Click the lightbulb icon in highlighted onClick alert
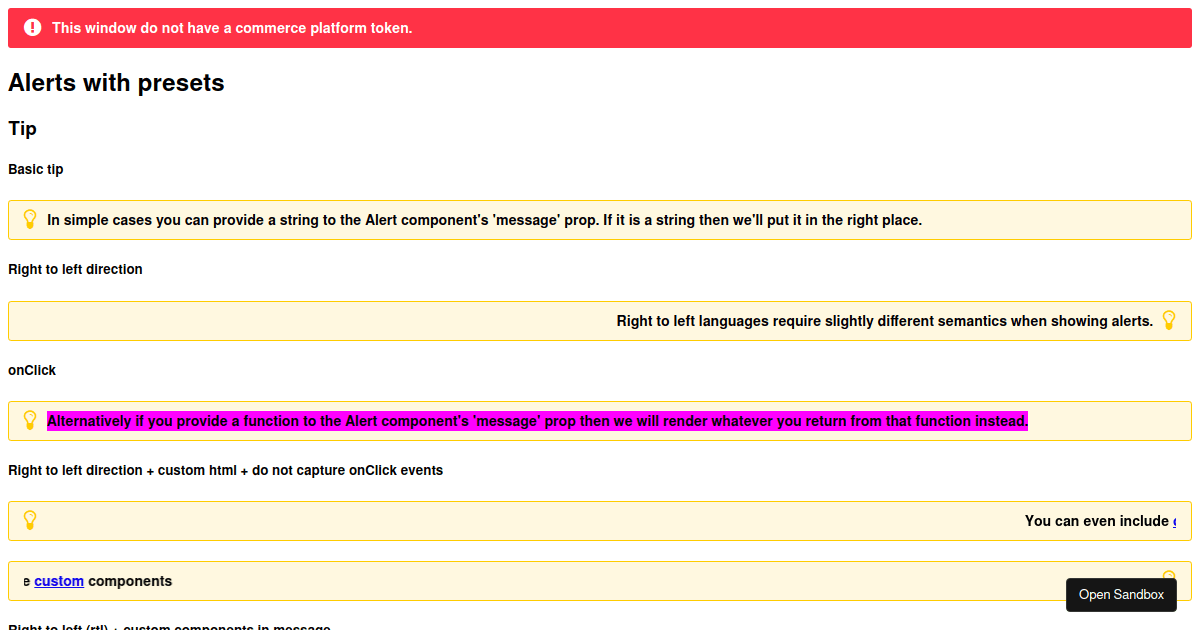Screen dimensions: 1200x630 click(30, 420)
